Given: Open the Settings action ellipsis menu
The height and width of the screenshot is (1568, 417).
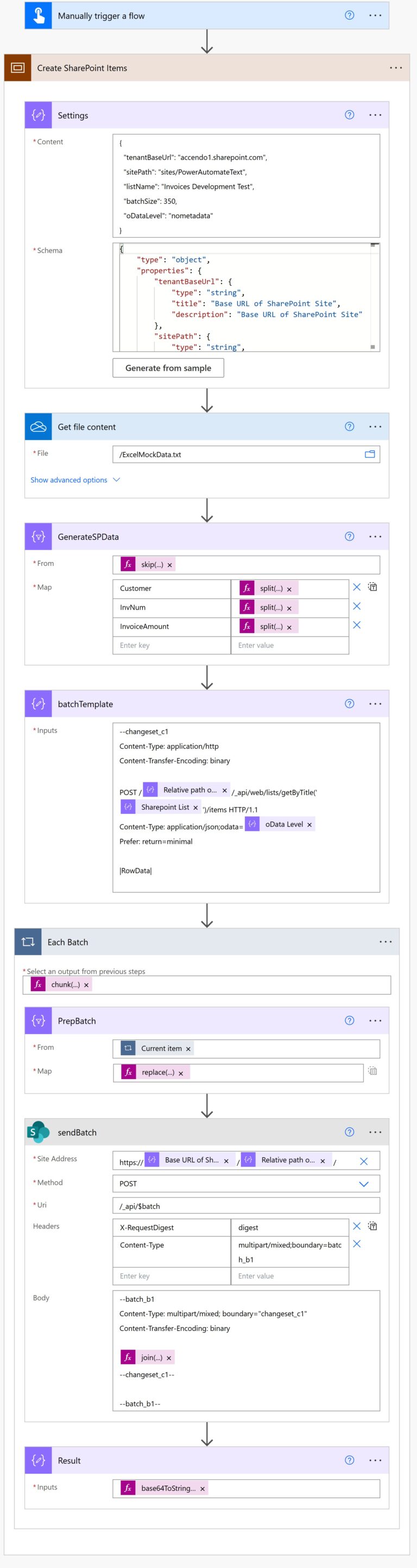Looking at the screenshot, I should [376, 115].
